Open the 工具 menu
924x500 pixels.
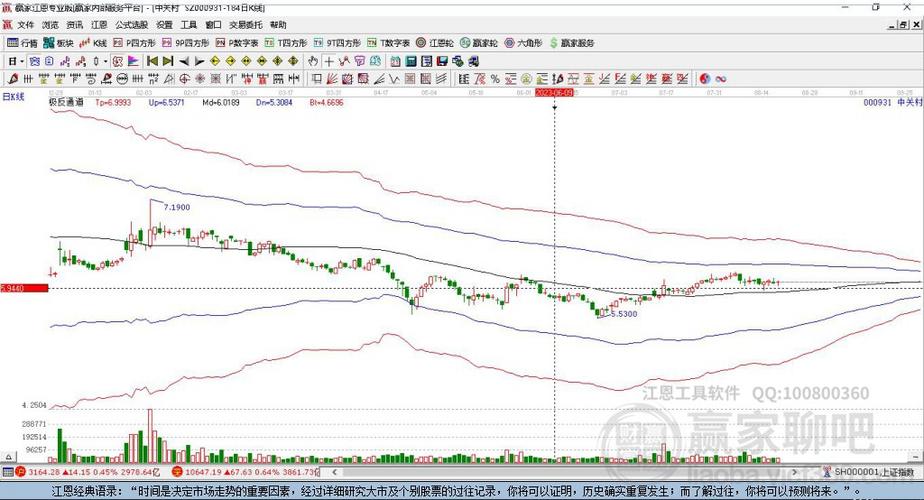(x=189, y=25)
